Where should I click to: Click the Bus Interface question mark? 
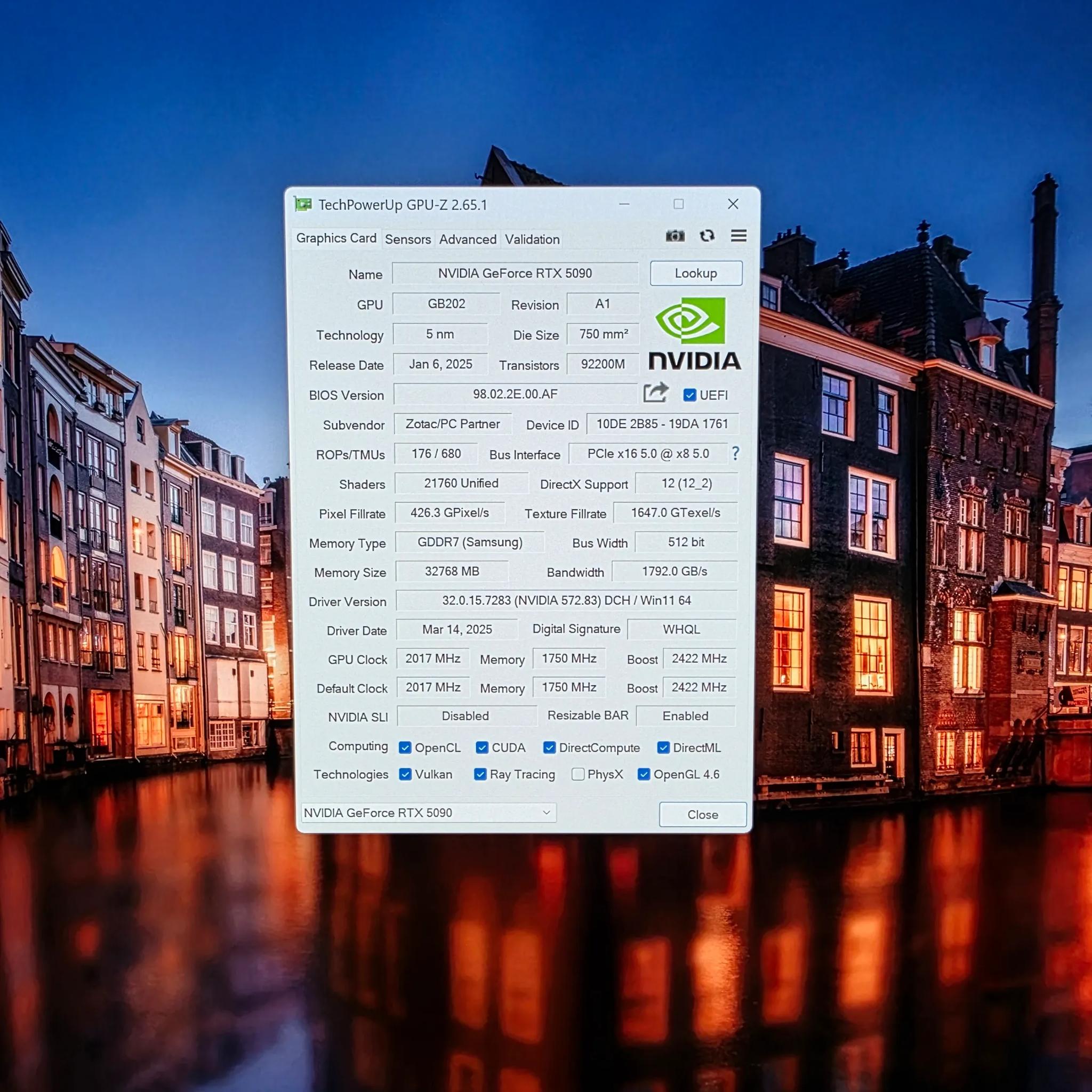click(735, 453)
